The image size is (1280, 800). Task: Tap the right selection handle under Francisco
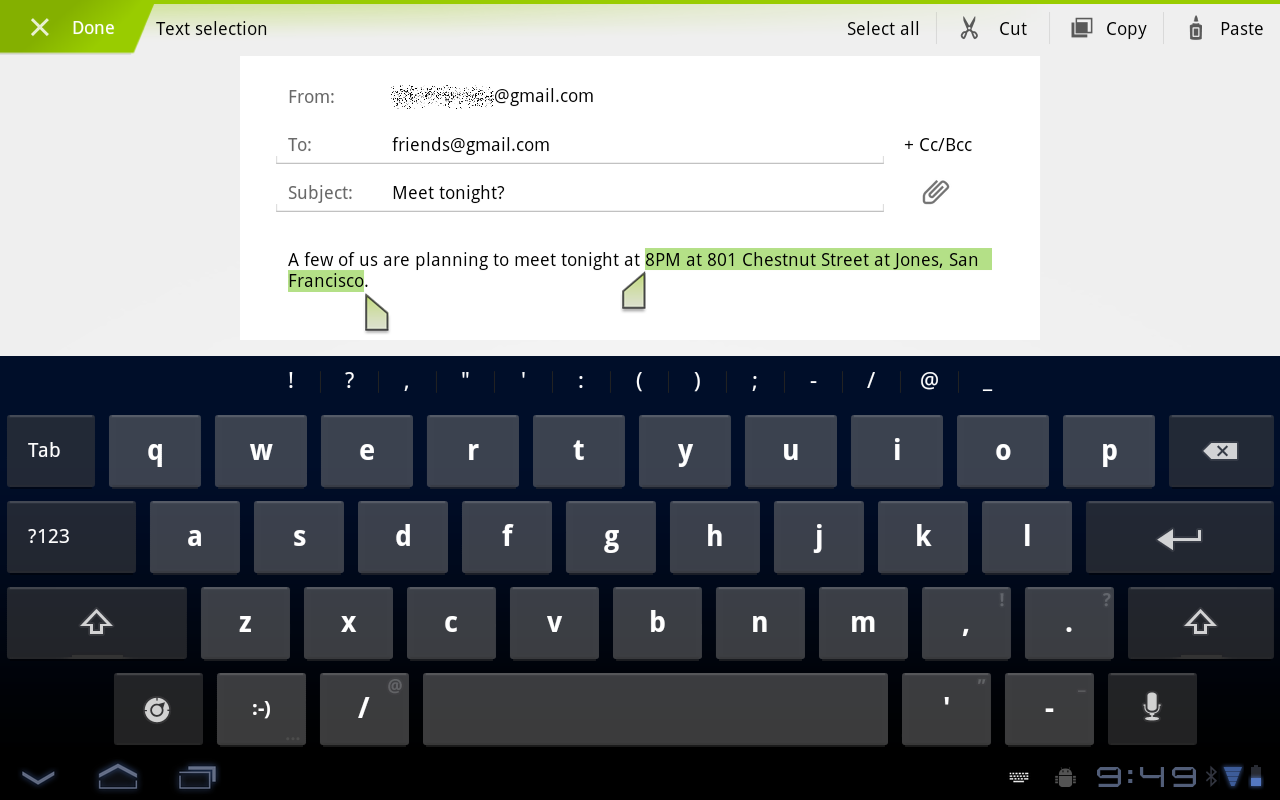[x=376, y=314]
